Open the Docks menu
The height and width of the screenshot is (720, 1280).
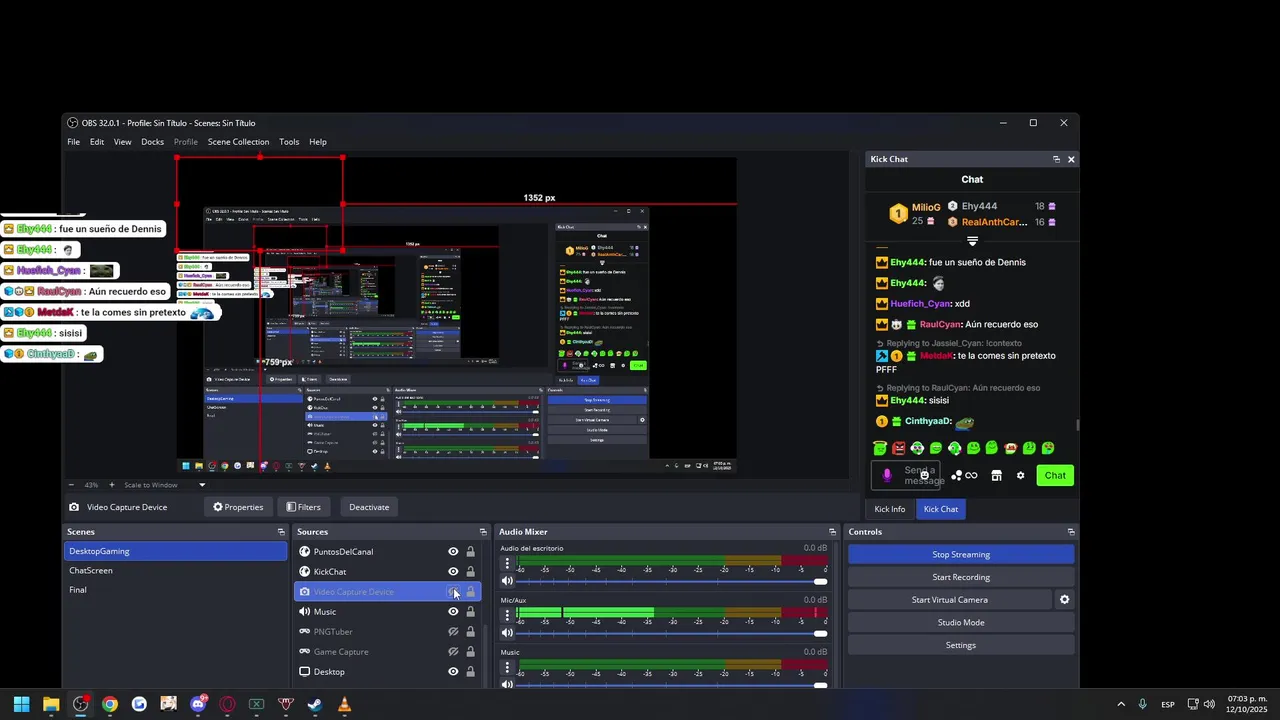point(153,142)
